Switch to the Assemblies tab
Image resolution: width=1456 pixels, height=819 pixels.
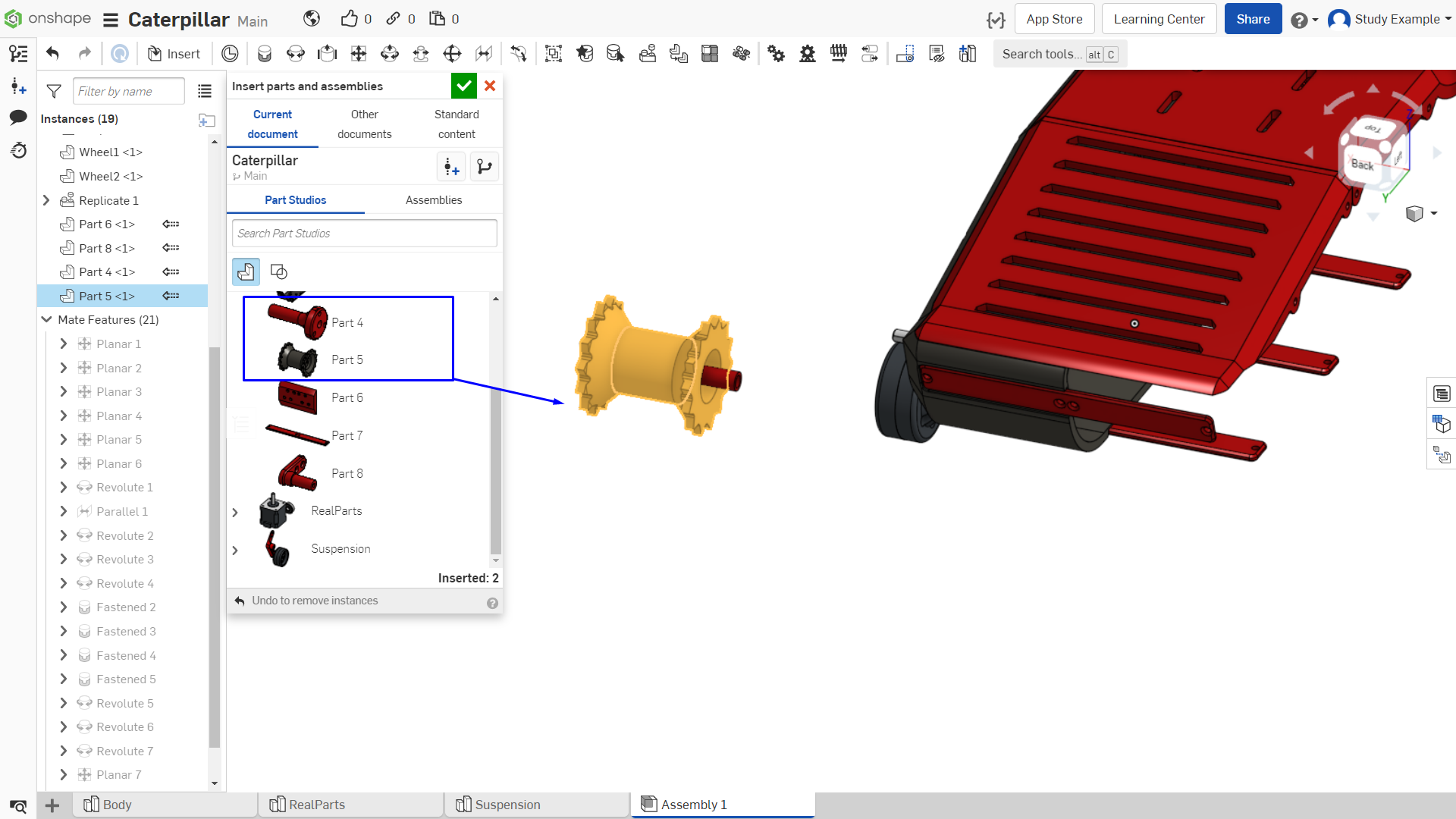coord(434,200)
